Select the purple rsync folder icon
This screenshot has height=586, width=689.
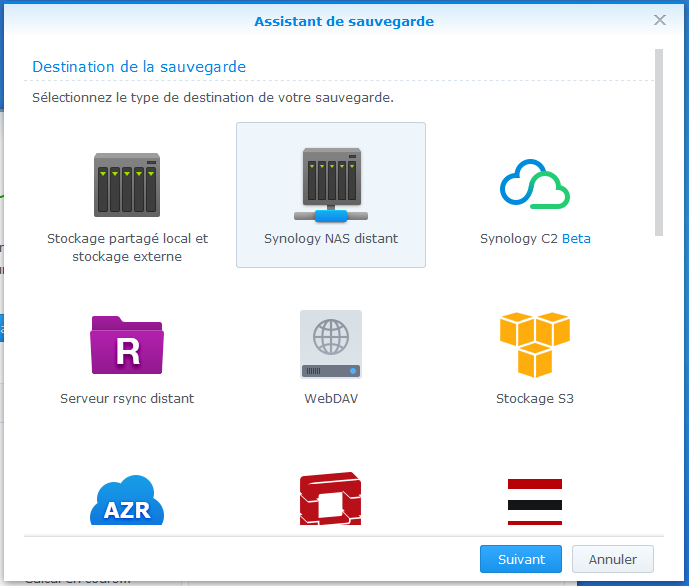click(x=126, y=345)
